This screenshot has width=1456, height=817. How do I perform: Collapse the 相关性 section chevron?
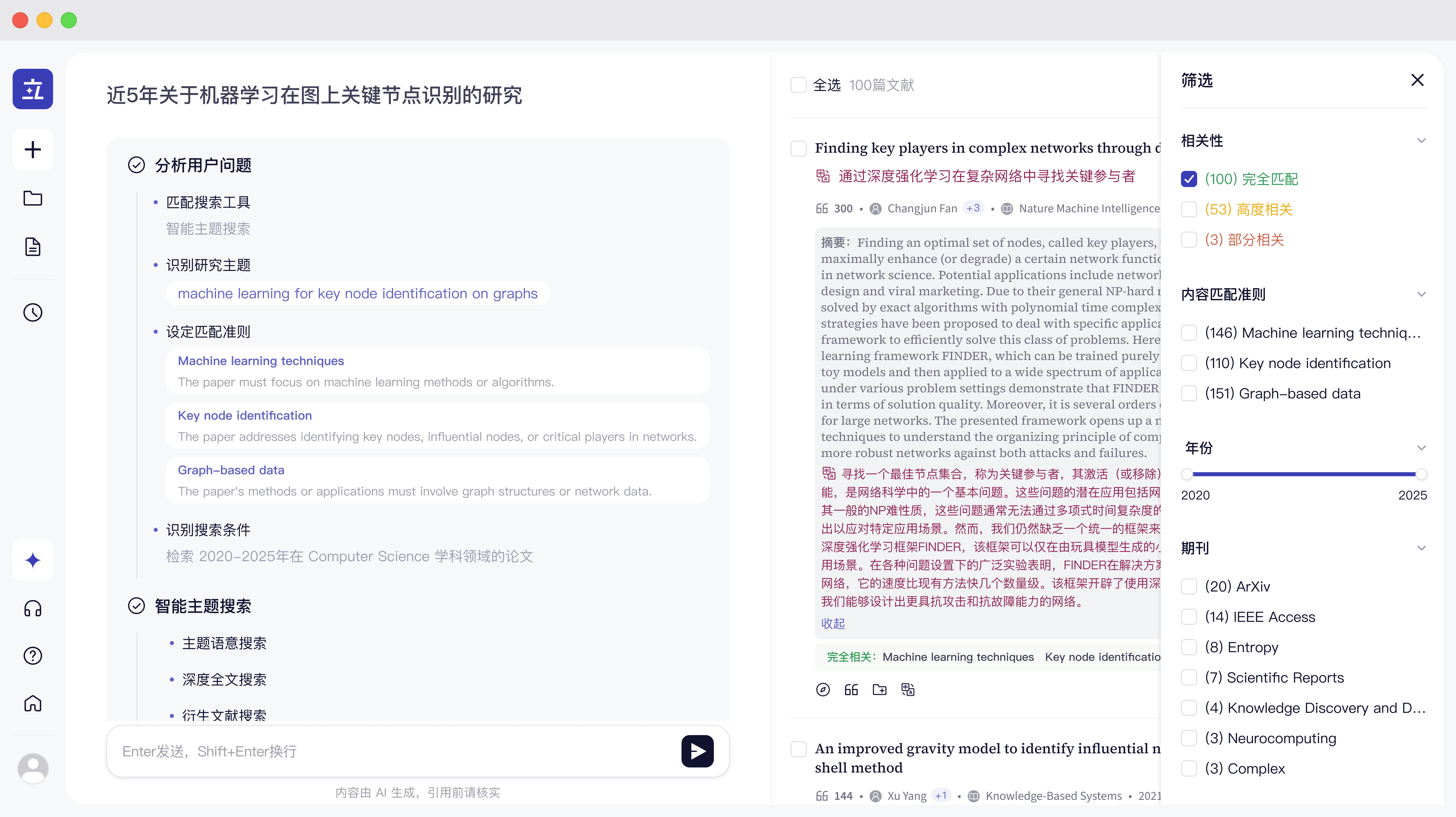(1422, 140)
